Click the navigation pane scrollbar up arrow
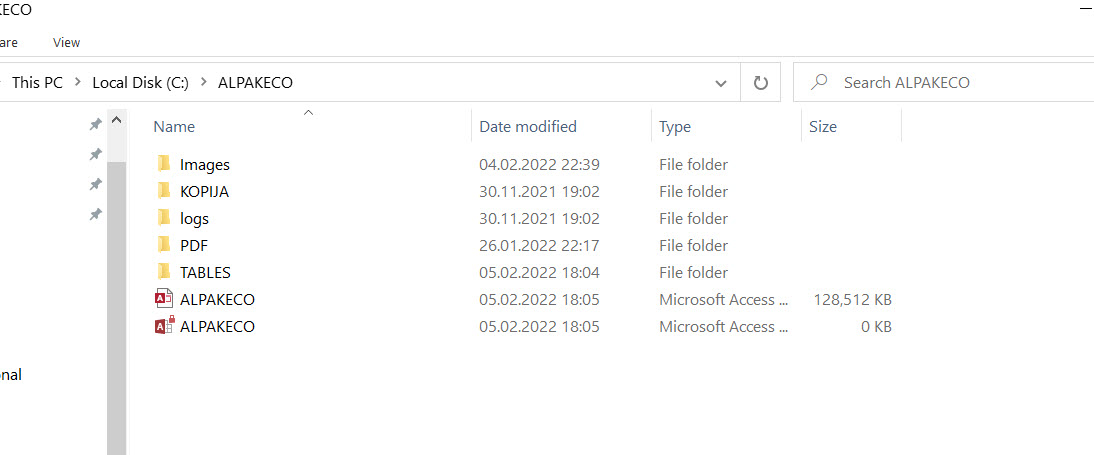 pyautogui.click(x=117, y=120)
